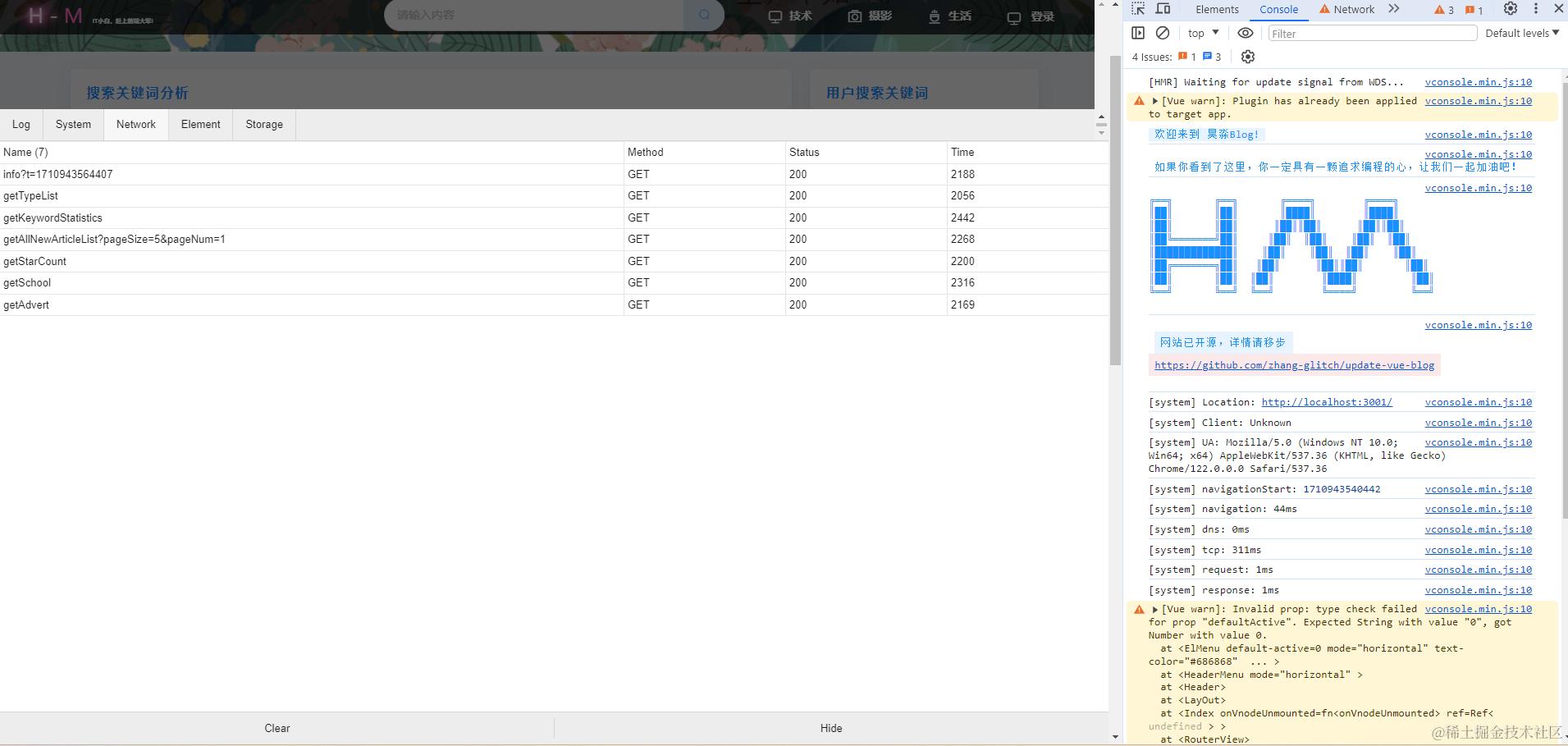1568x746 pixels.
Task: Open the DevTools Elements tab
Action: click(x=1217, y=10)
